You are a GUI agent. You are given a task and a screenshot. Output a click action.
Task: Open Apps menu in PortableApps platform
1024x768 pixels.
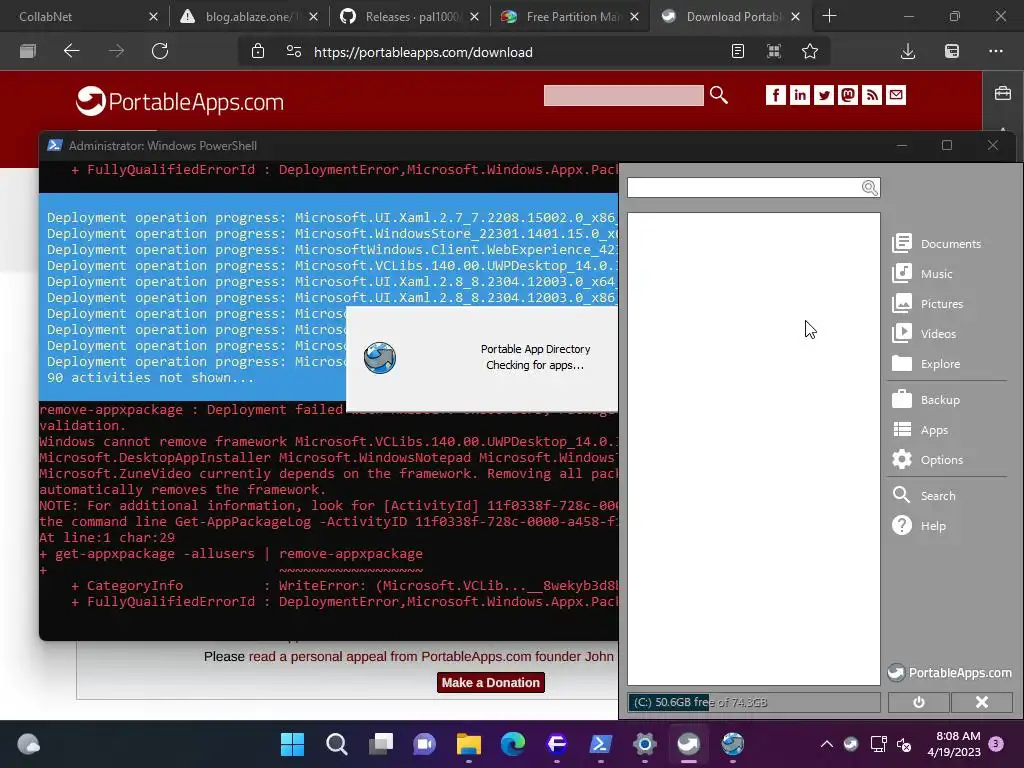[x=920, y=430]
